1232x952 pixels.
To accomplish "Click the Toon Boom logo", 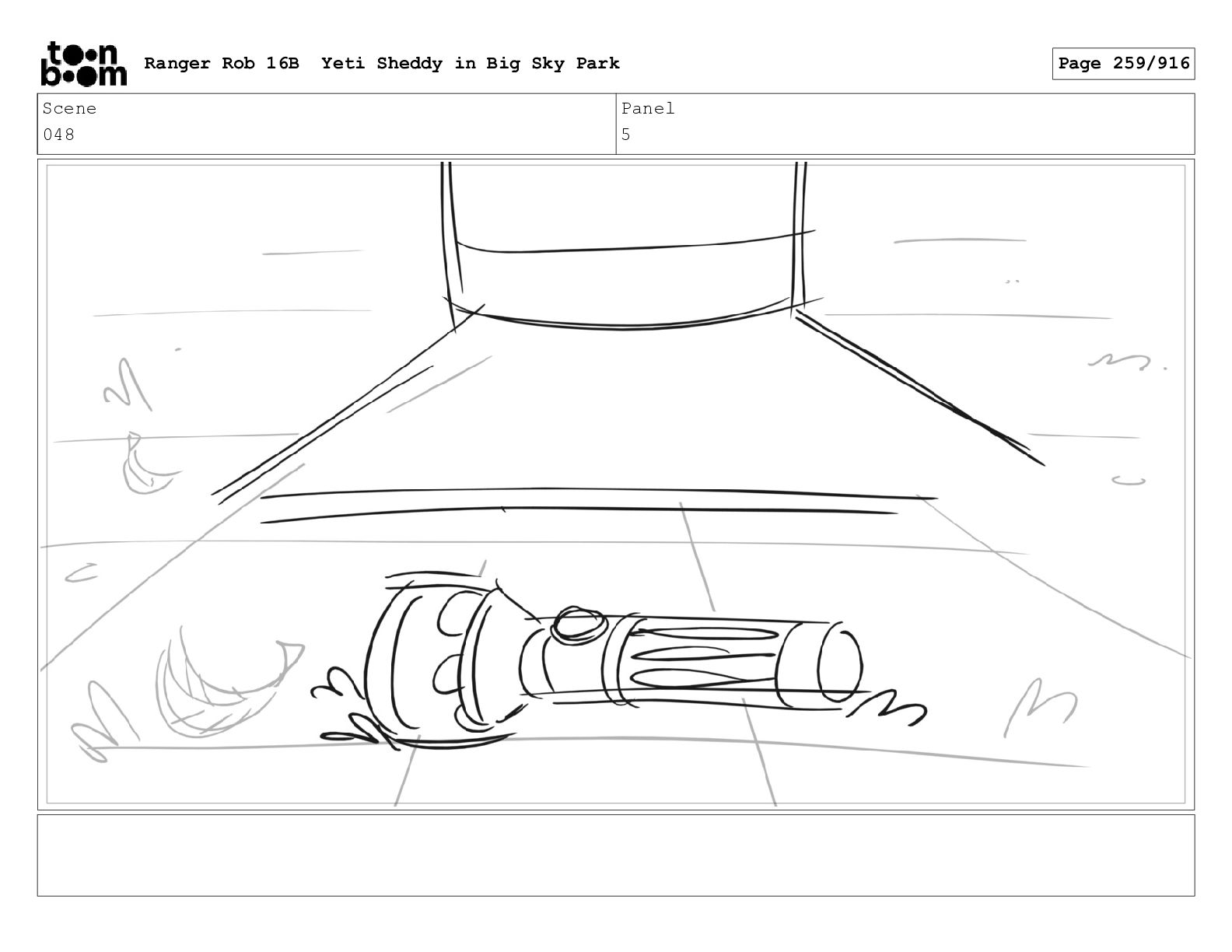I will click(x=83, y=64).
